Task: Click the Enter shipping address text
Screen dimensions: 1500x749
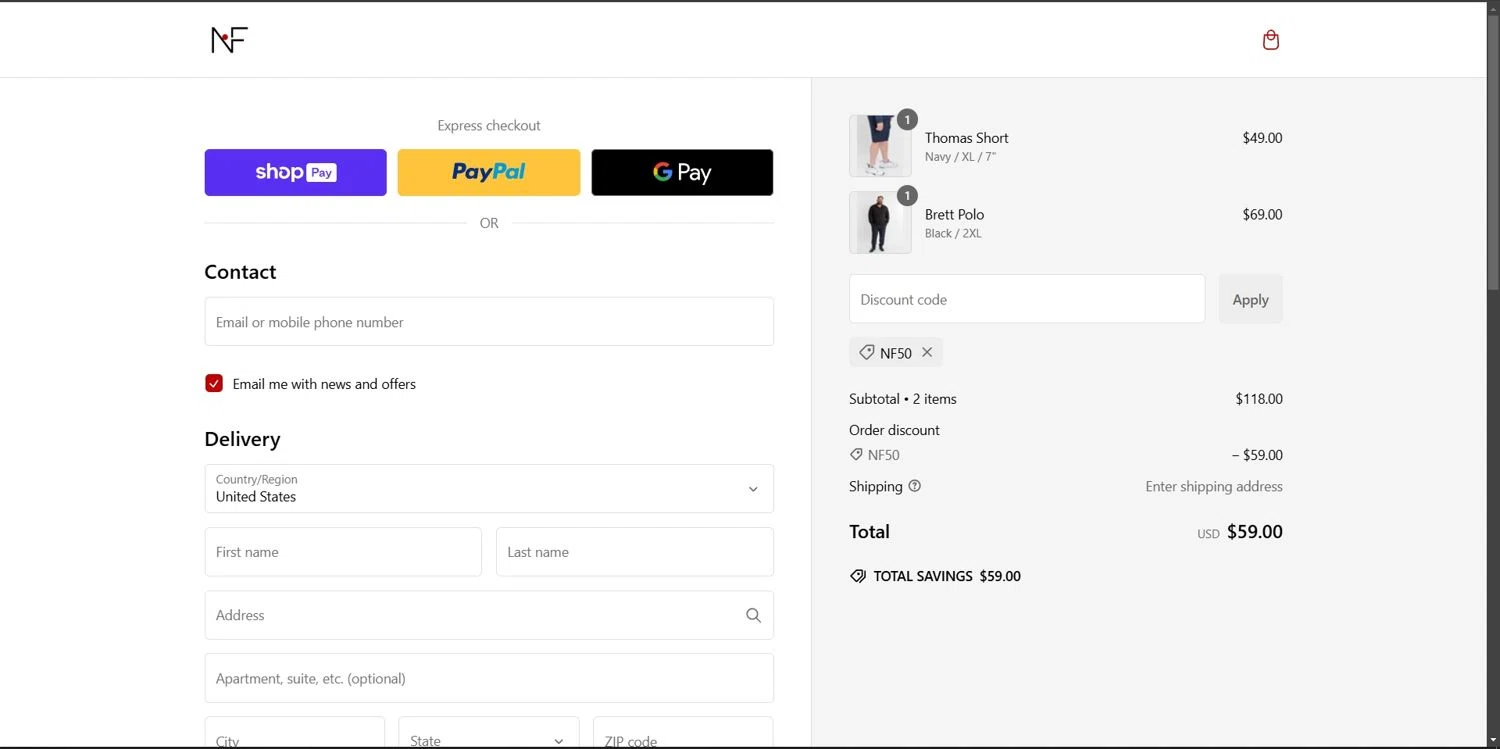Action: pyautogui.click(x=1214, y=486)
